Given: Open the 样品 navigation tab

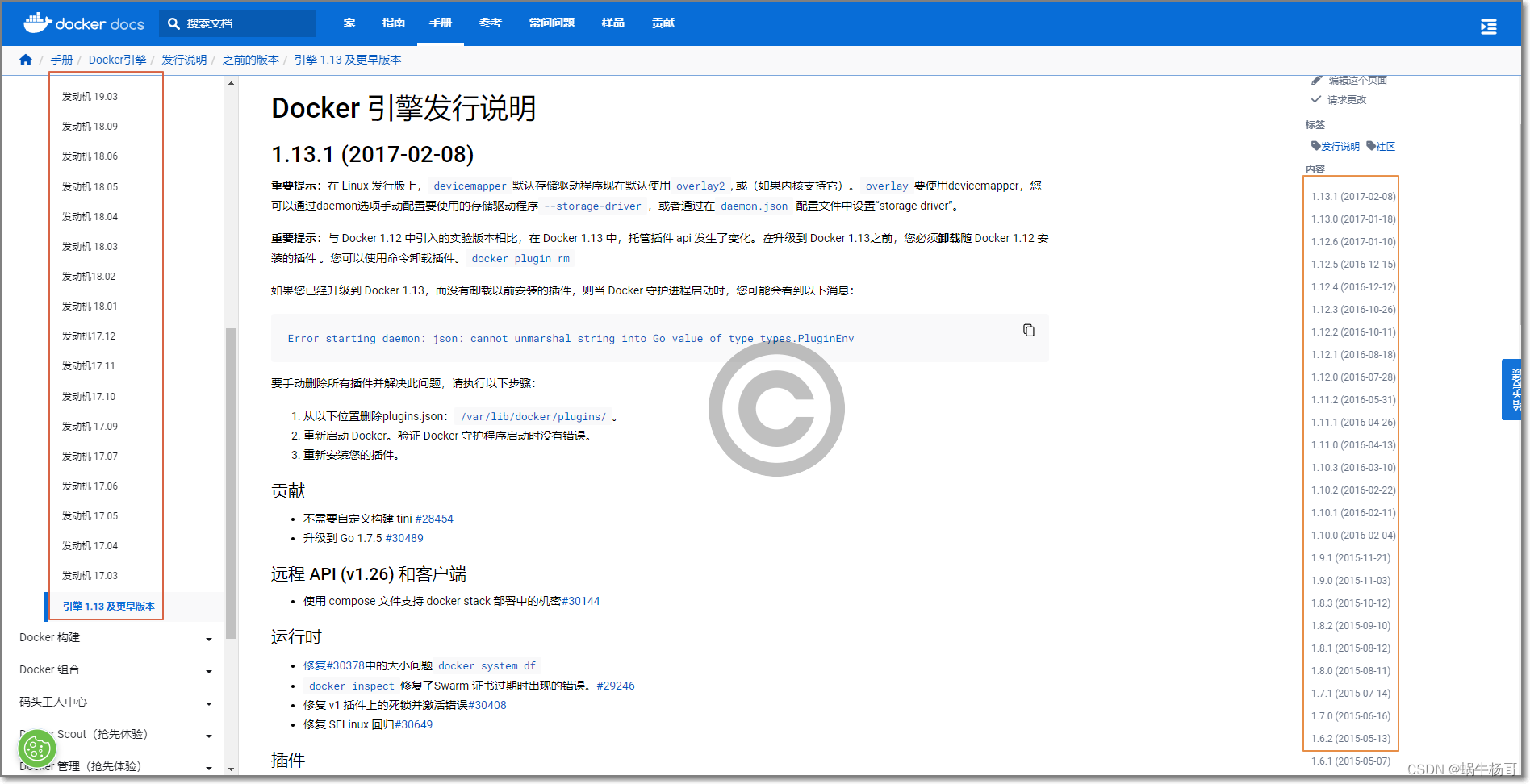Looking at the screenshot, I should (x=613, y=23).
